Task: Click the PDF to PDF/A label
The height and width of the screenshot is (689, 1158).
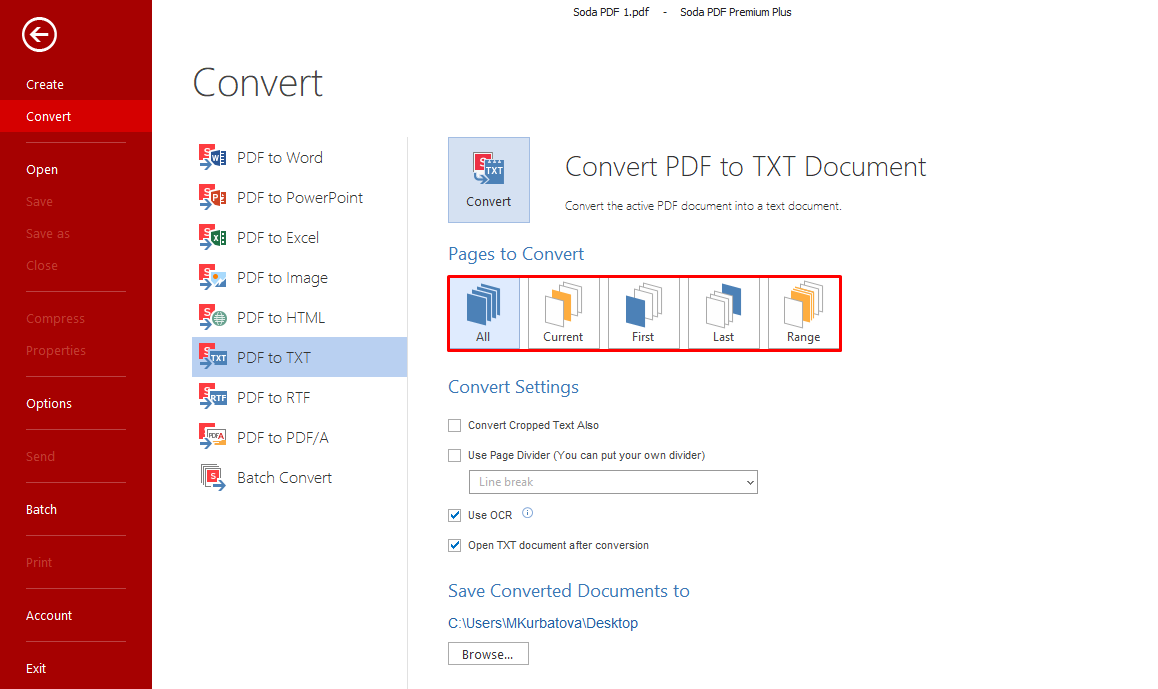Action: pos(283,437)
